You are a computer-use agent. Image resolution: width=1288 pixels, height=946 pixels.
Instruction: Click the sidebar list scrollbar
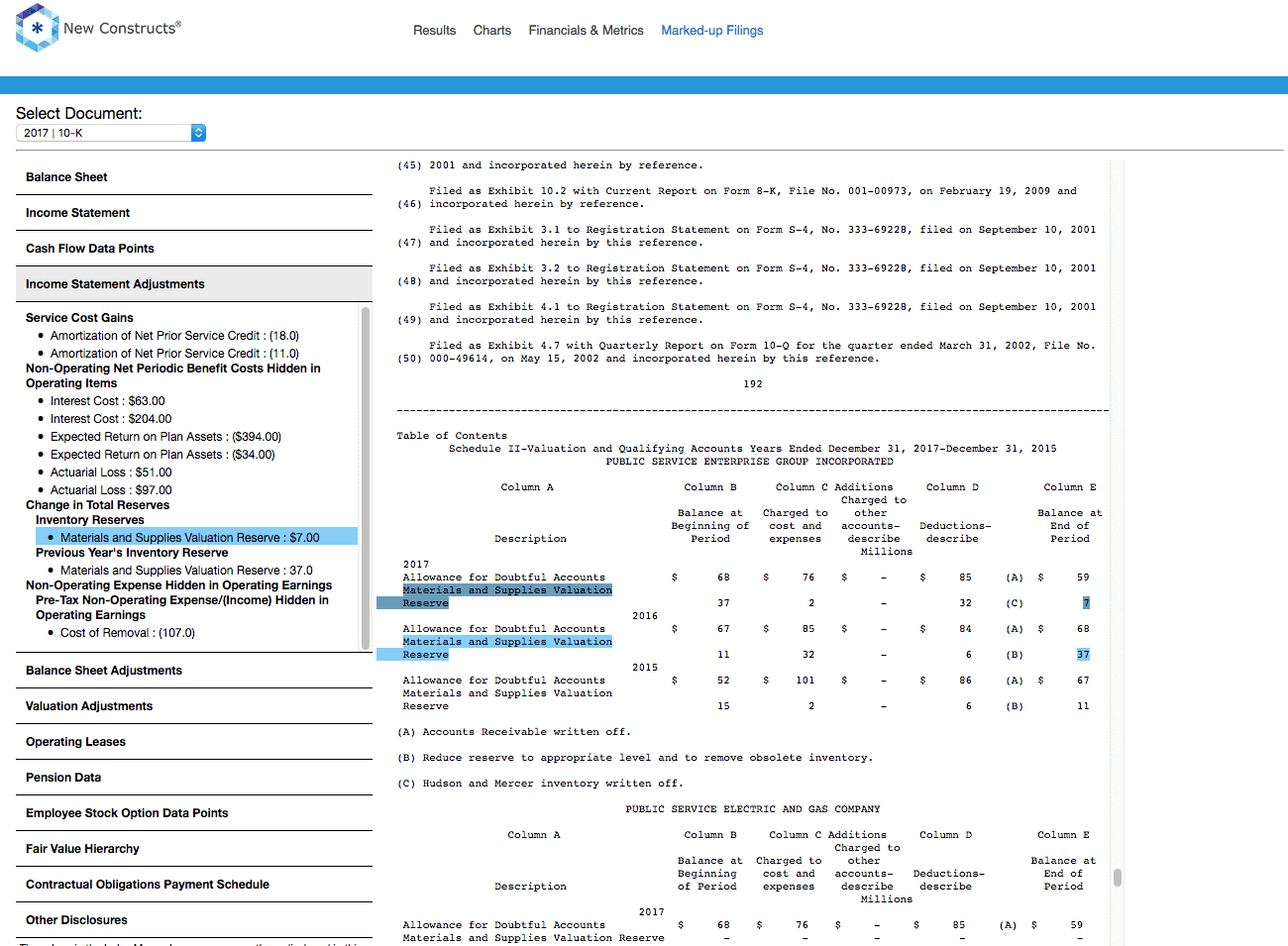coord(366,477)
